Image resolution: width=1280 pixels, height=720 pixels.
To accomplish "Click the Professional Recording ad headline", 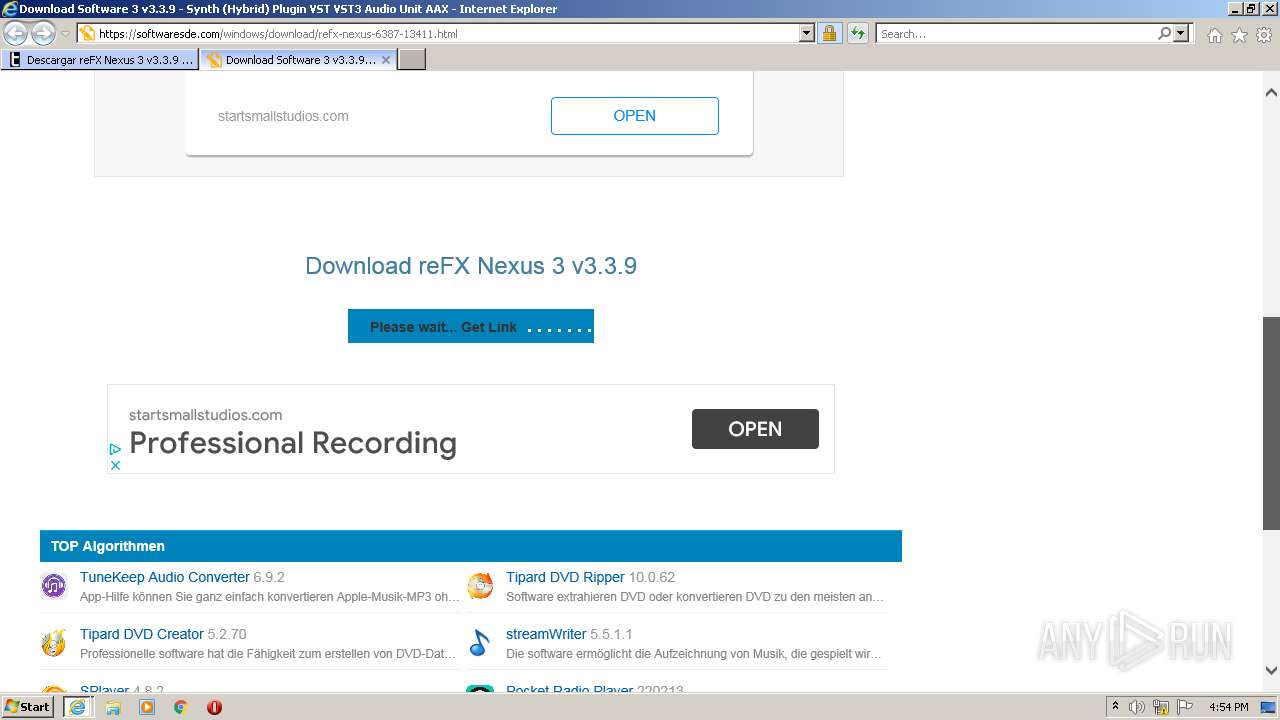I will (293, 443).
